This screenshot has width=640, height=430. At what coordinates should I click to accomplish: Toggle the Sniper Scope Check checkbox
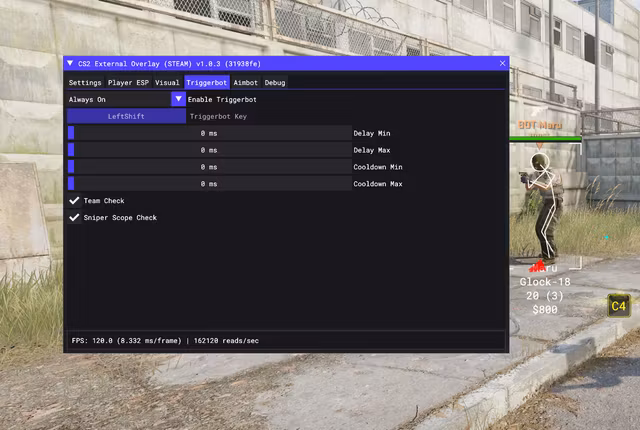click(74, 217)
